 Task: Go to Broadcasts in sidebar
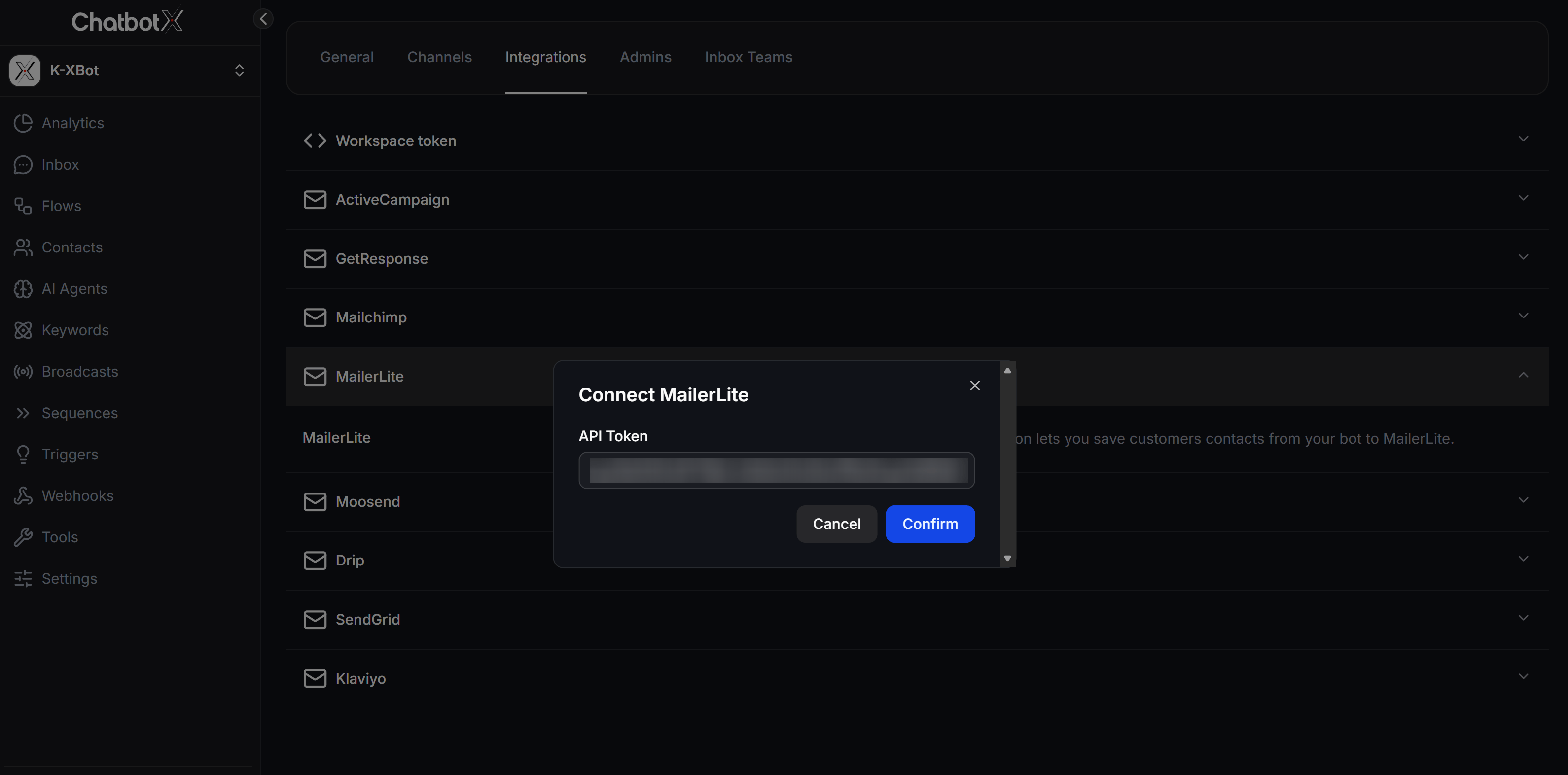[x=80, y=371]
